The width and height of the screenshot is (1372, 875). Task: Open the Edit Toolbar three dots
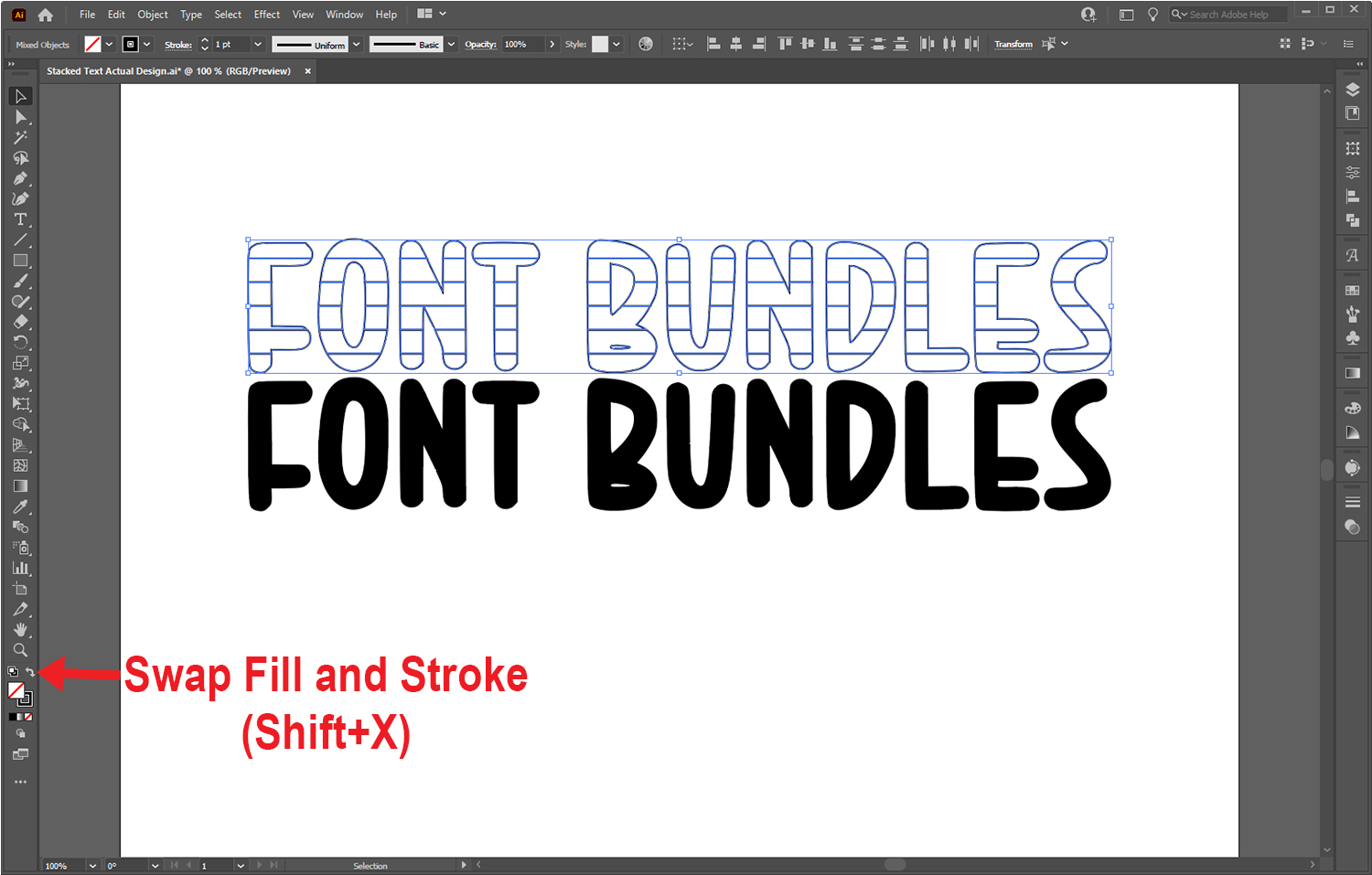pyautogui.click(x=20, y=782)
